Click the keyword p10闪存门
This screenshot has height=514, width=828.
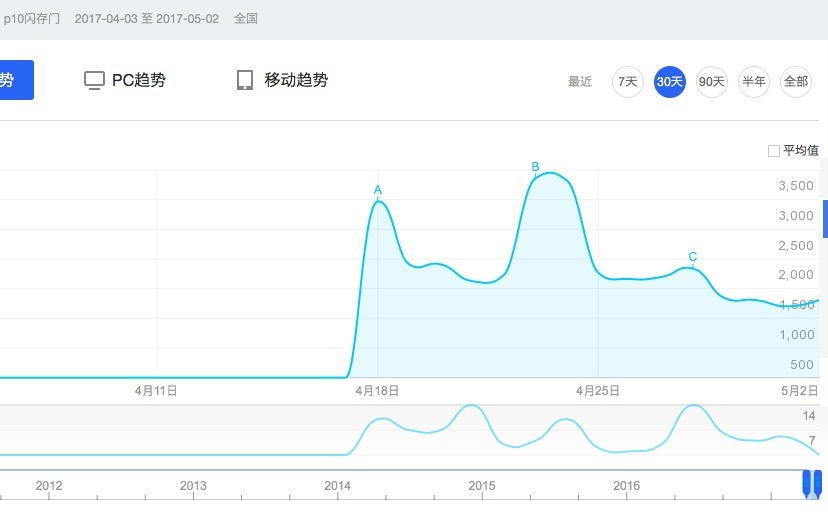pos(31,19)
